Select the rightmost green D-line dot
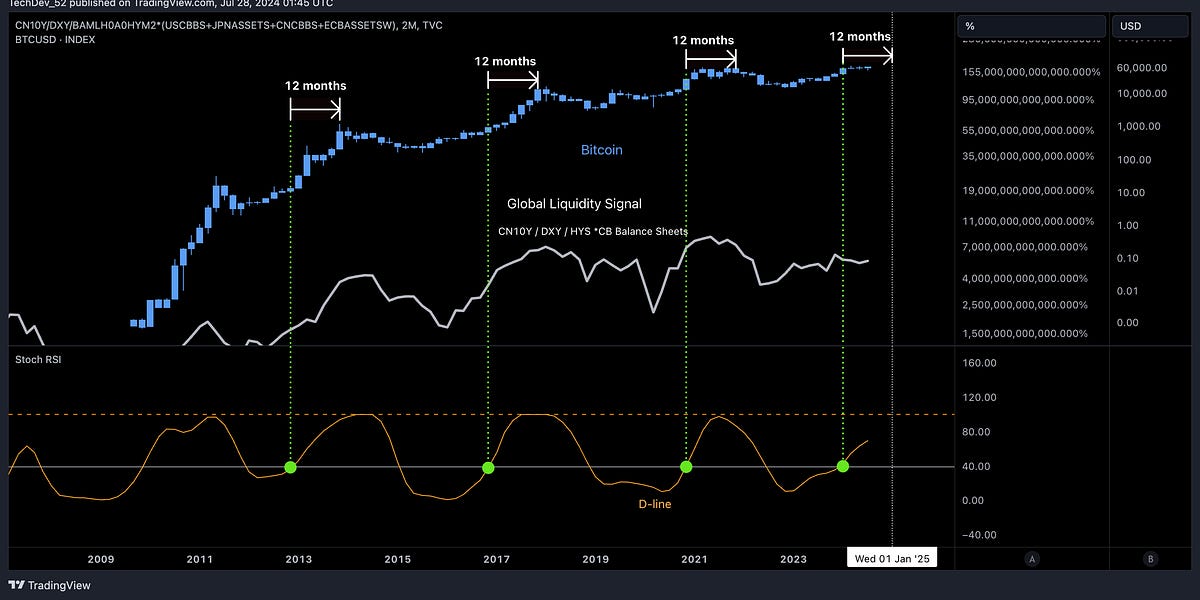The image size is (1200, 600). (x=842, y=465)
